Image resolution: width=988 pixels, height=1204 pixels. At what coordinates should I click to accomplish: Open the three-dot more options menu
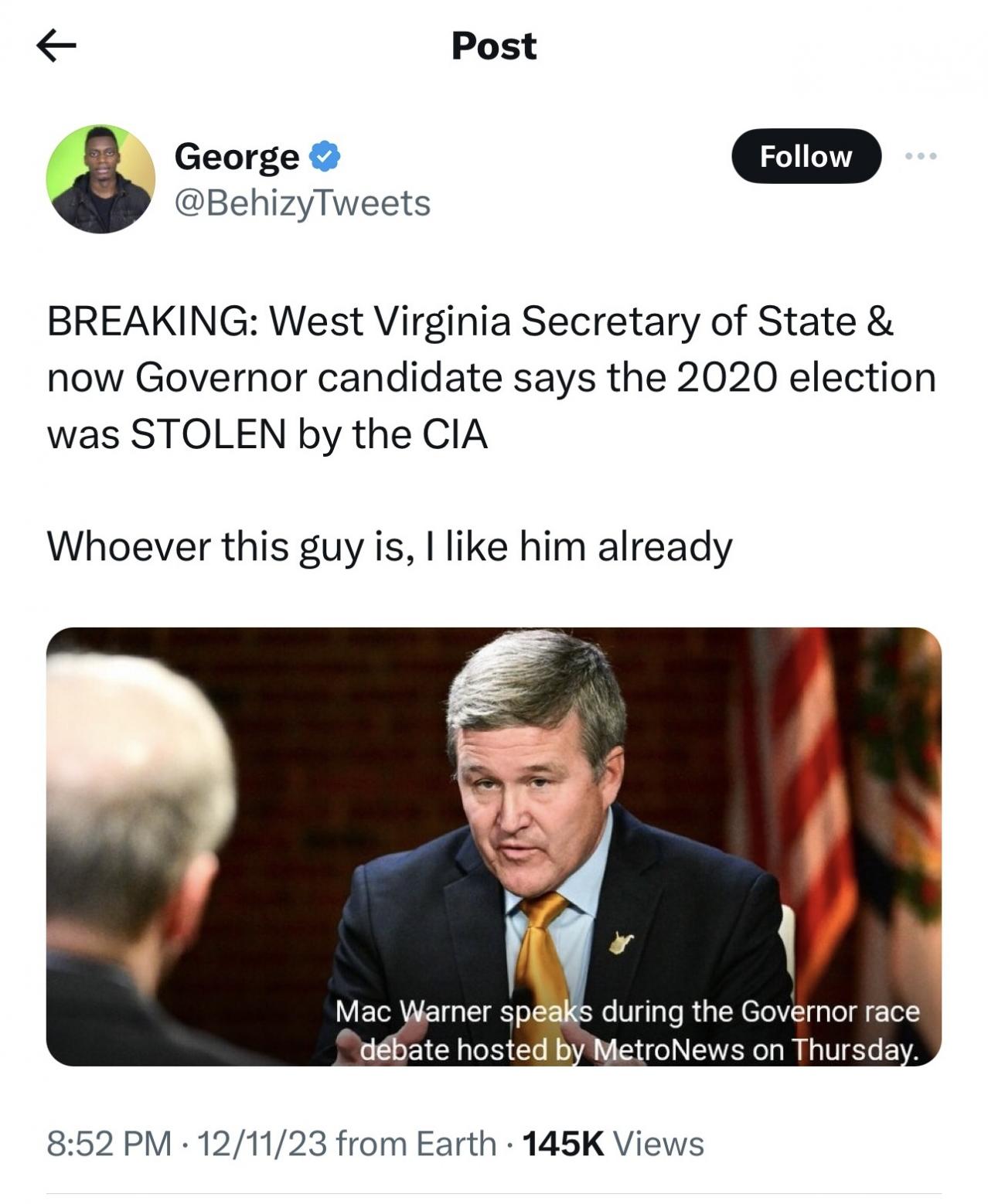(x=921, y=156)
